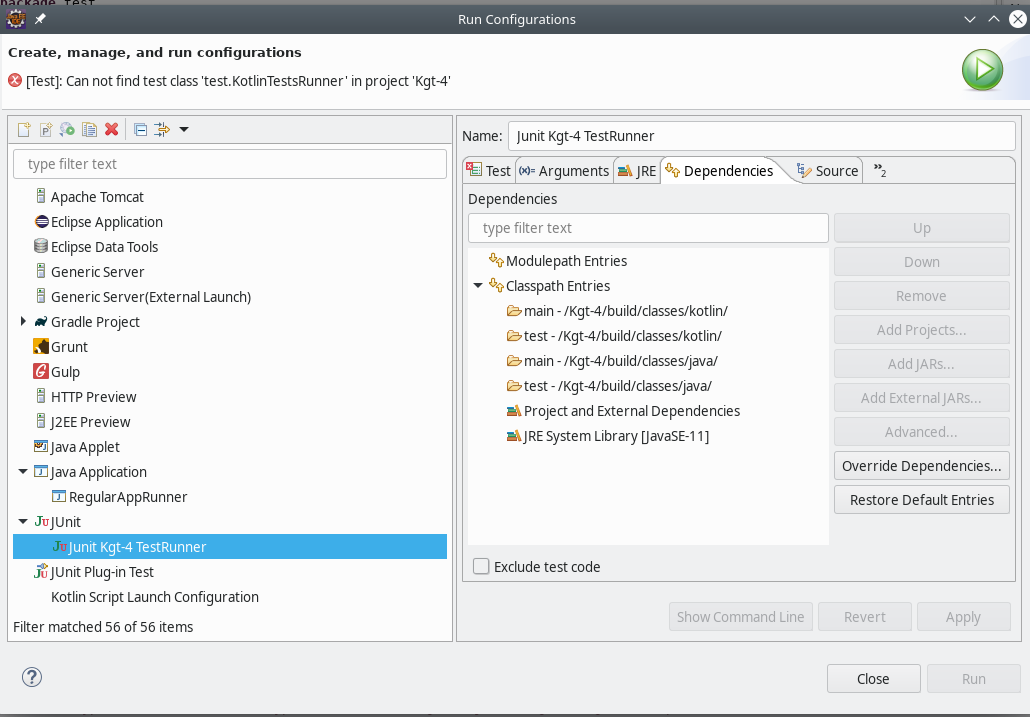Collapse the JUnit node

pos(23,521)
